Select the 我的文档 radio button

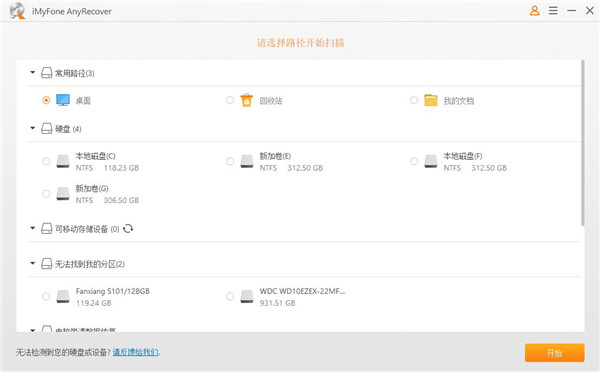[x=414, y=100]
